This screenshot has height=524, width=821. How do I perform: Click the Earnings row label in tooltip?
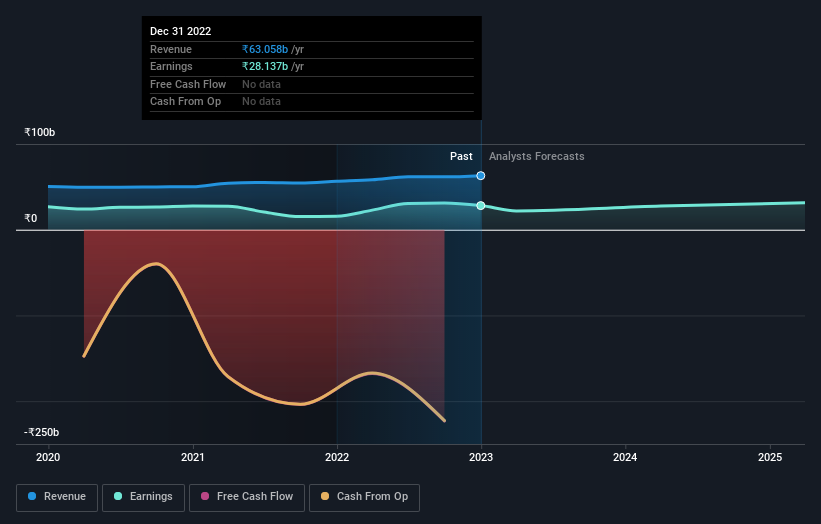[171, 66]
